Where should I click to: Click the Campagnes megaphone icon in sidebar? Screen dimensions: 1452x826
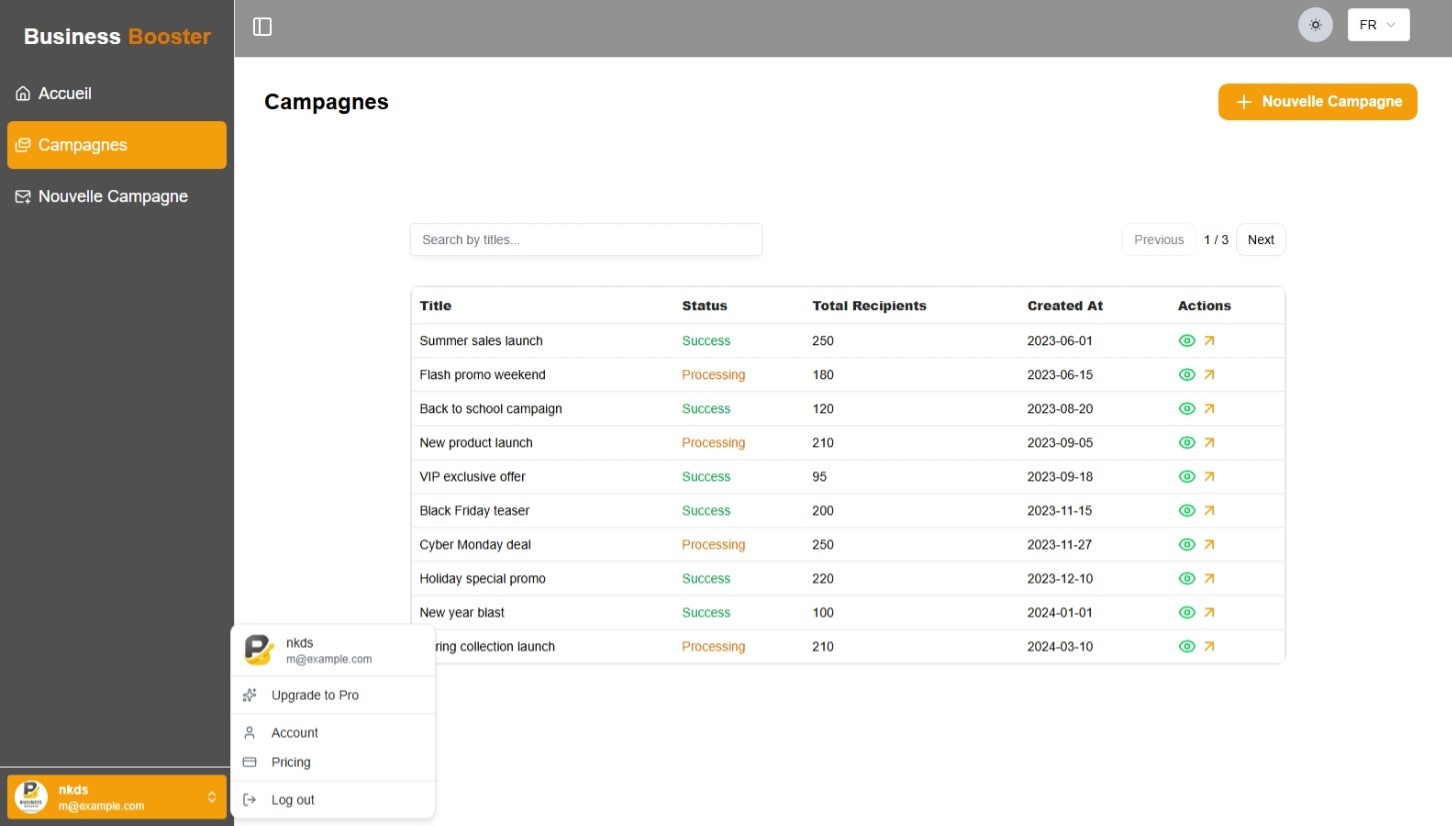pos(22,144)
